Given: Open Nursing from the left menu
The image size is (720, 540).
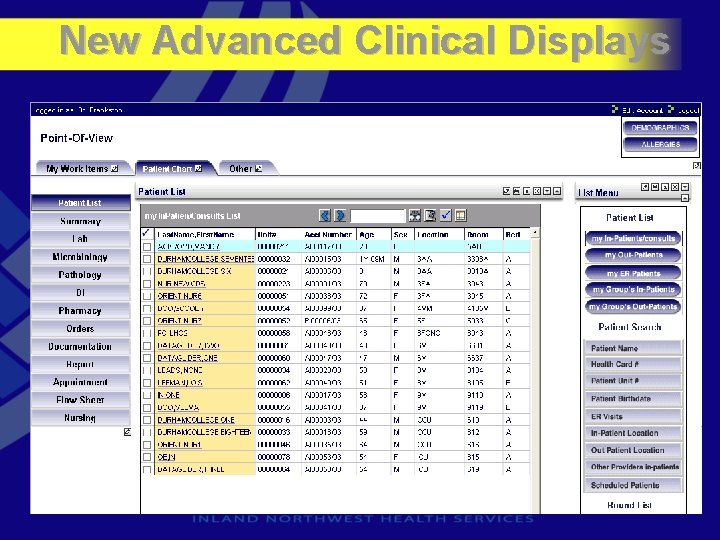Looking at the screenshot, I should [80, 418].
